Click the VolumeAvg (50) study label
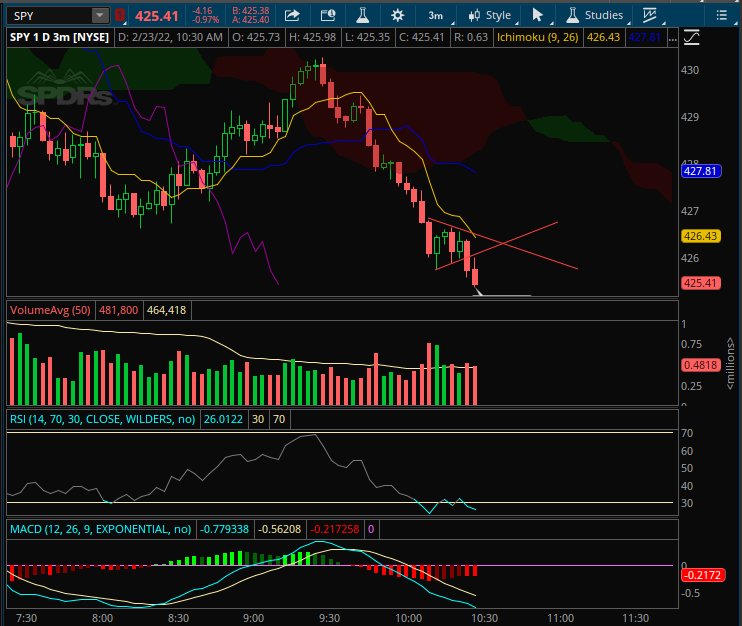 tap(50, 310)
